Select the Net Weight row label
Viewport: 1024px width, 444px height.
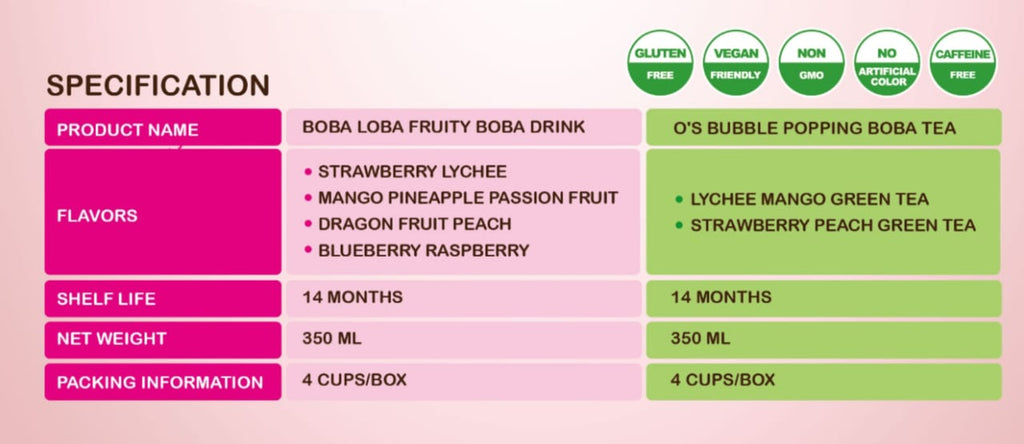tap(111, 339)
